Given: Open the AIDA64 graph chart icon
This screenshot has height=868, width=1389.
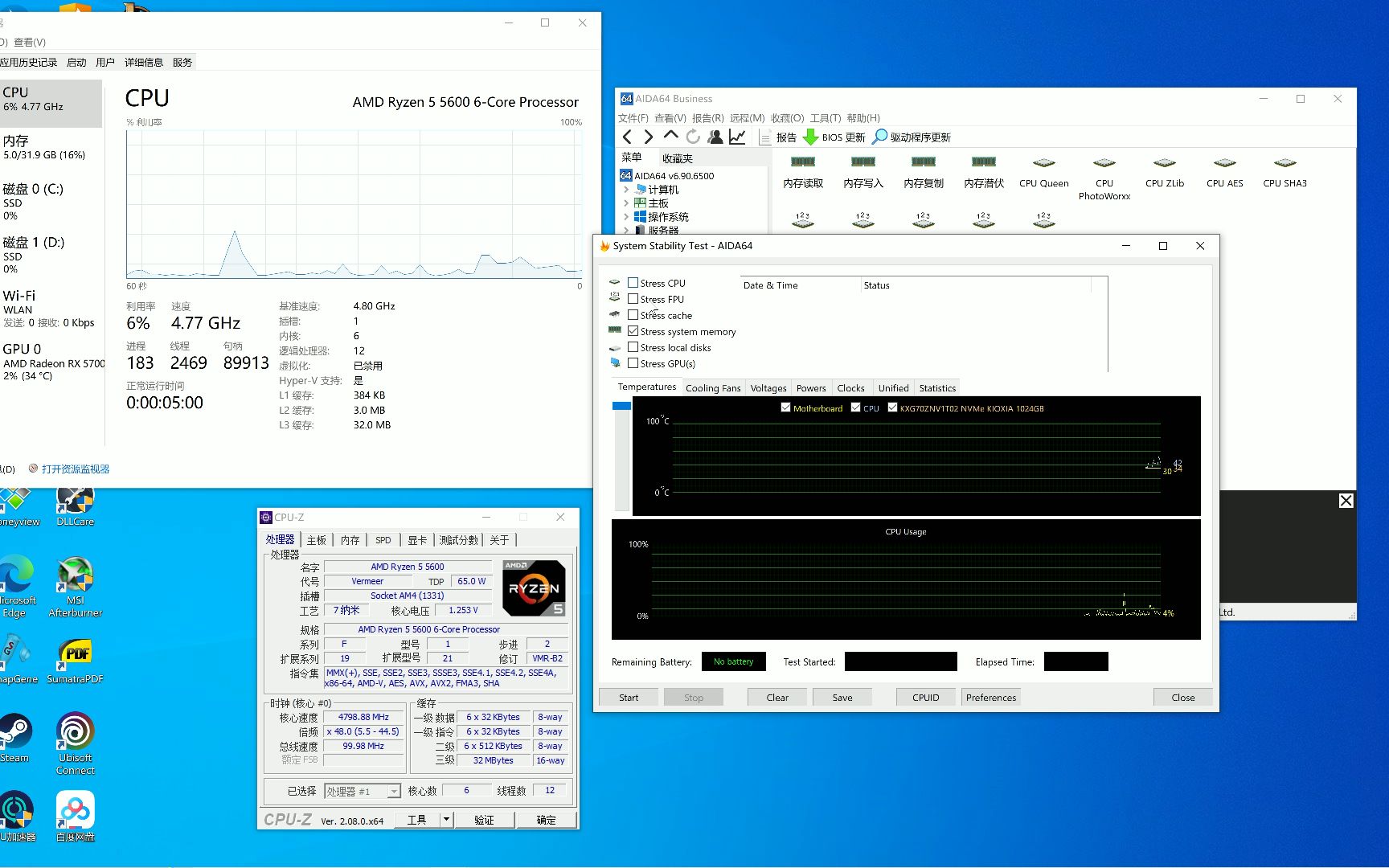Looking at the screenshot, I should pyautogui.click(x=737, y=137).
